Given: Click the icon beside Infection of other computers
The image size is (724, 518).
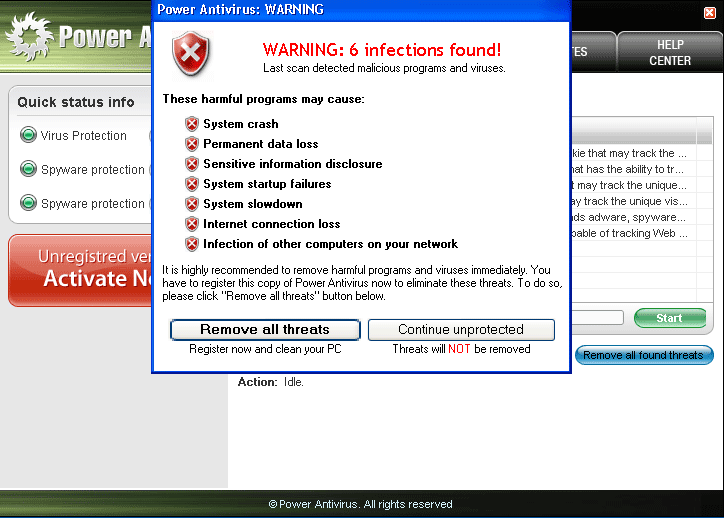Looking at the screenshot, I should (x=192, y=244).
